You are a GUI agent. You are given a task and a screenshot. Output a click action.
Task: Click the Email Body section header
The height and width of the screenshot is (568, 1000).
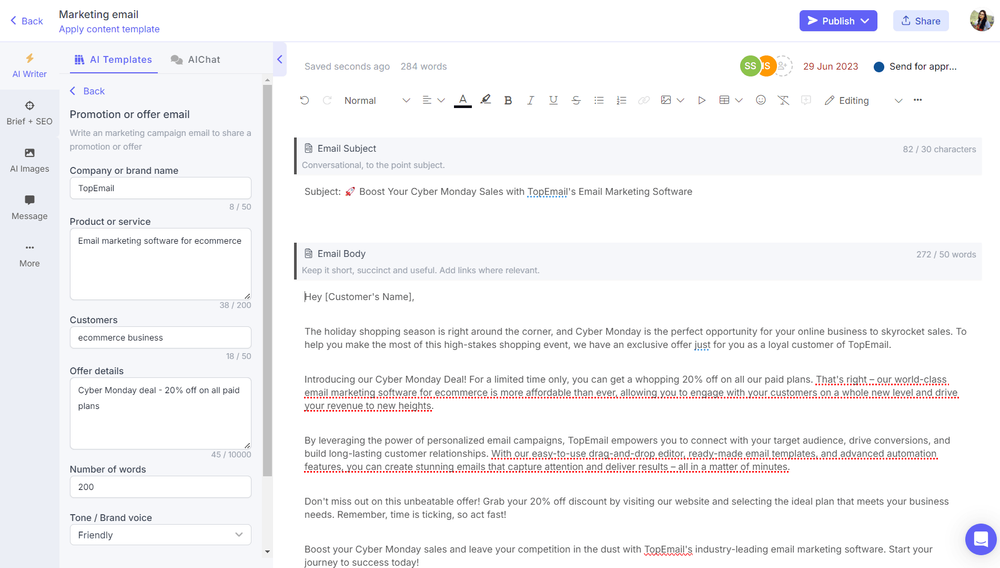[638, 261]
